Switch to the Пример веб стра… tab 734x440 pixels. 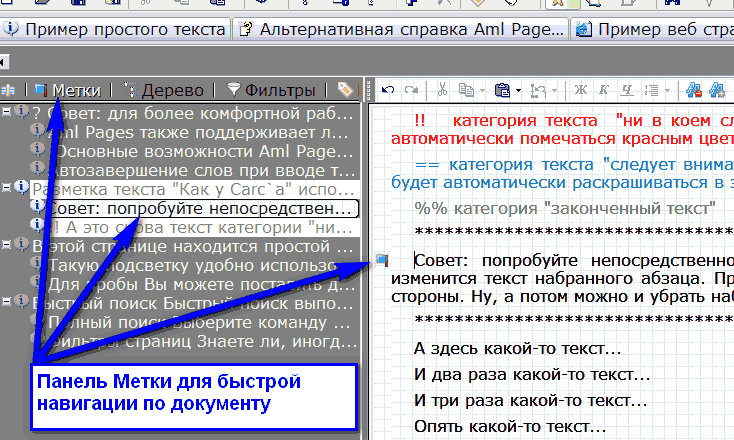[x=653, y=29]
